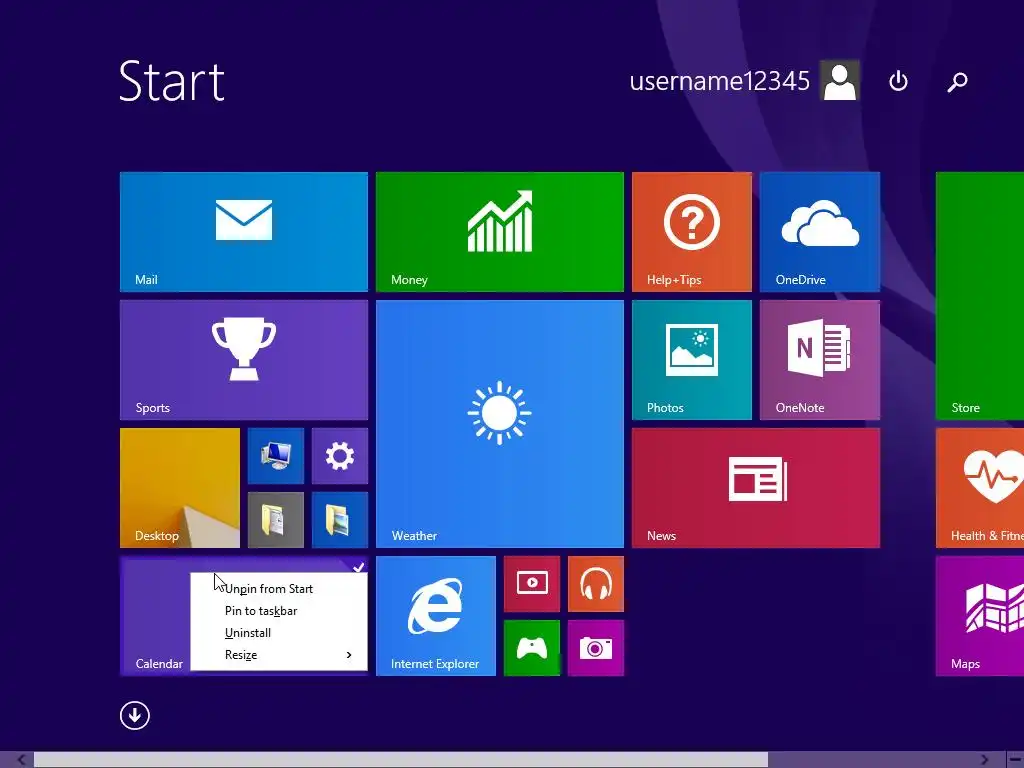Open the Video tile
This screenshot has width=1024, height=768.
(532, 584)
